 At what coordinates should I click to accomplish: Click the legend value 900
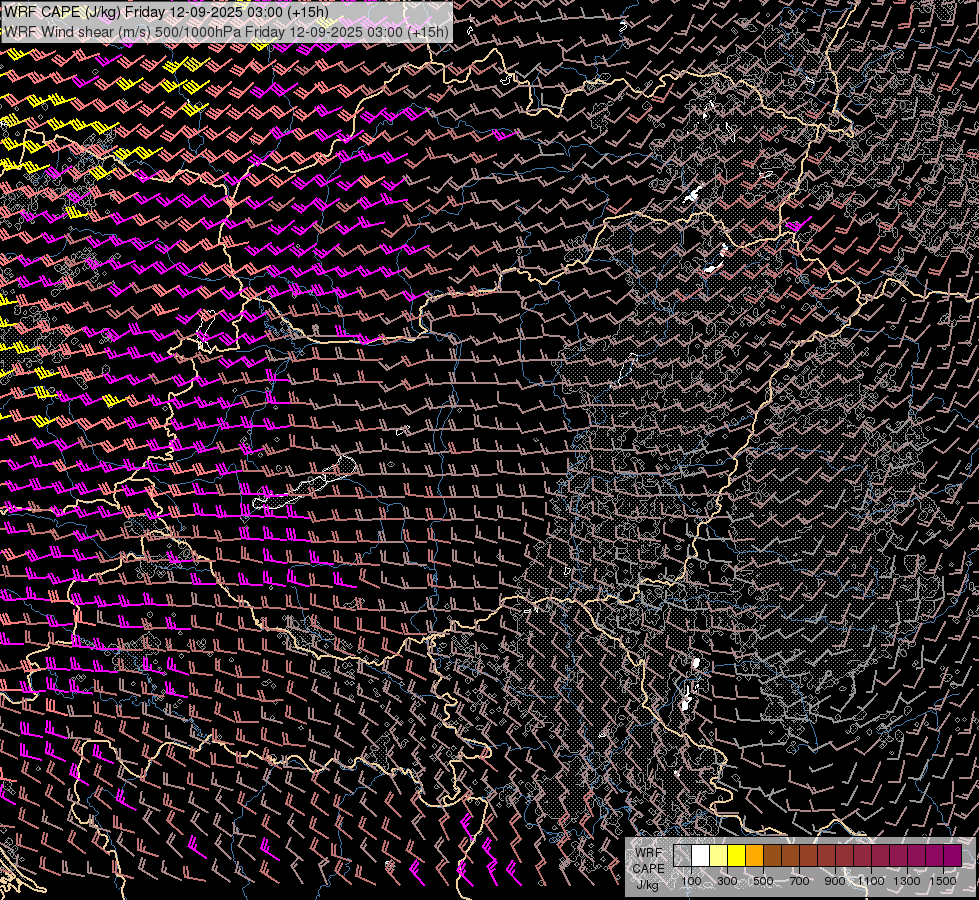(835, 881)
